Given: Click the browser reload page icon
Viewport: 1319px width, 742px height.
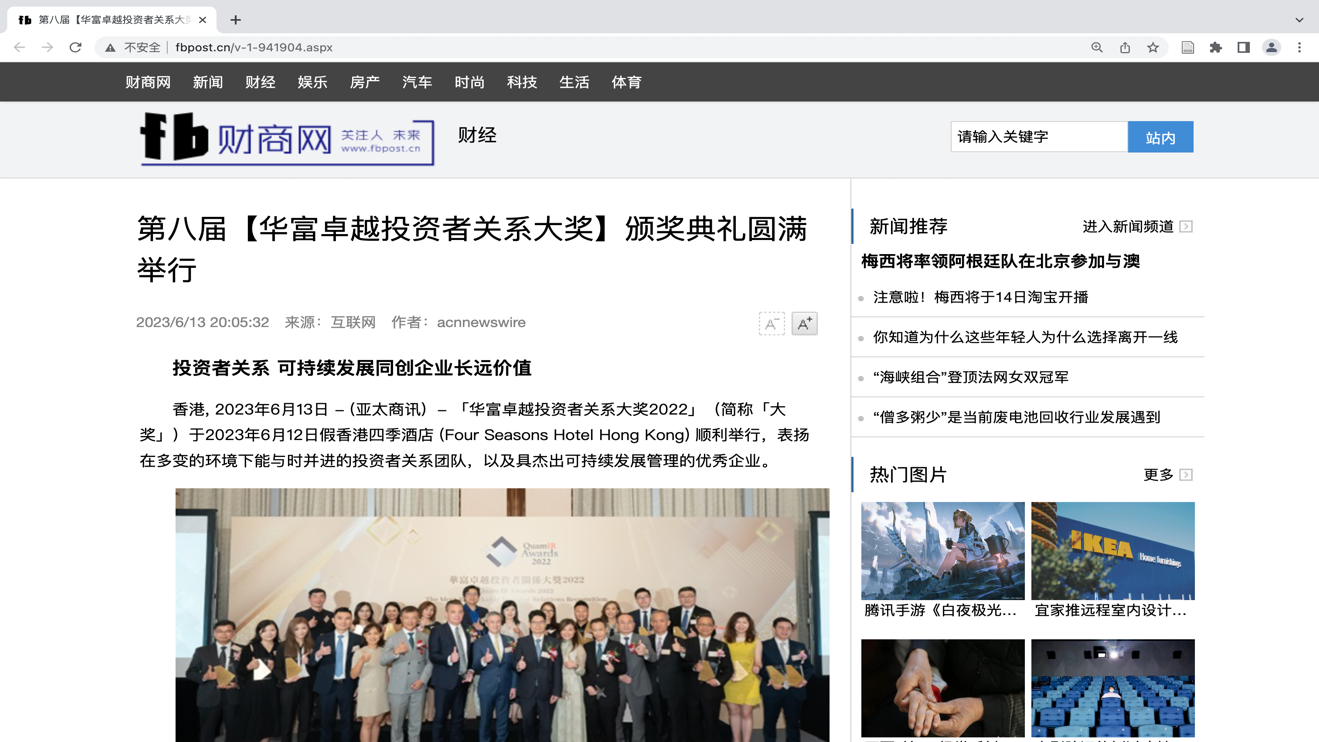Looking at the screenshot, I should coord(75,47).
